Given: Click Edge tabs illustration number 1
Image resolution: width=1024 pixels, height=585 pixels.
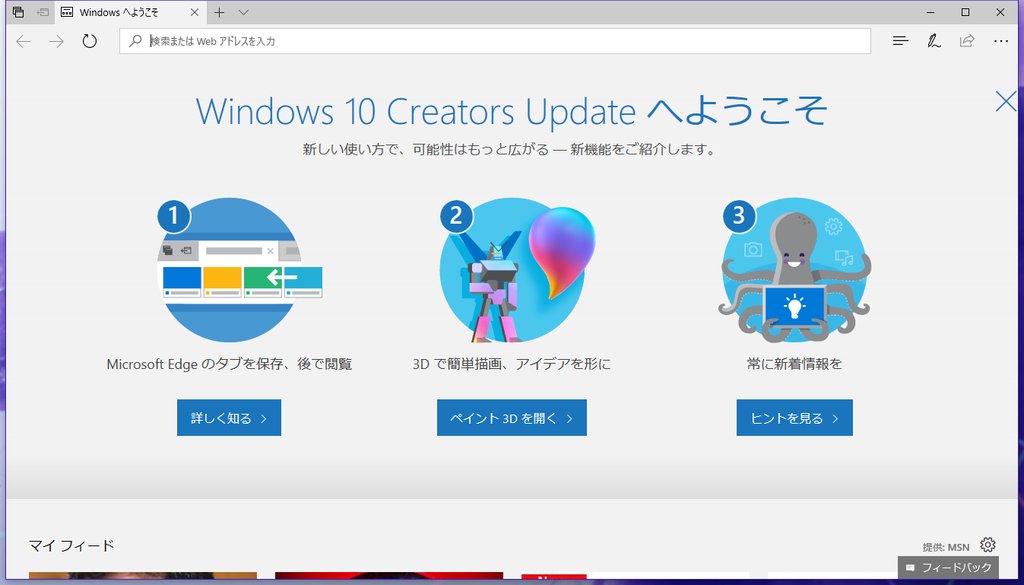Looking at the screenshot, I should pyautogui.click(x=239, y=270).
